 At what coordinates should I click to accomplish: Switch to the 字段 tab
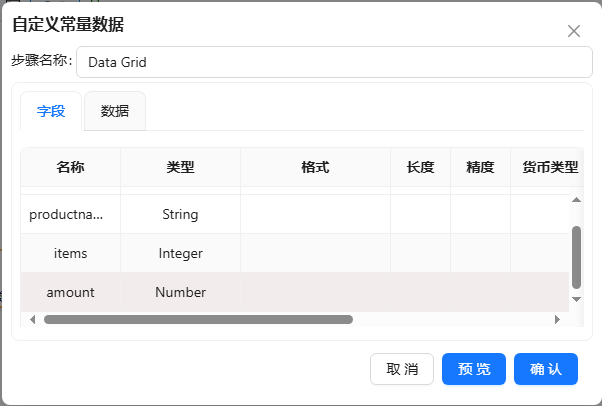coord(51,111)
